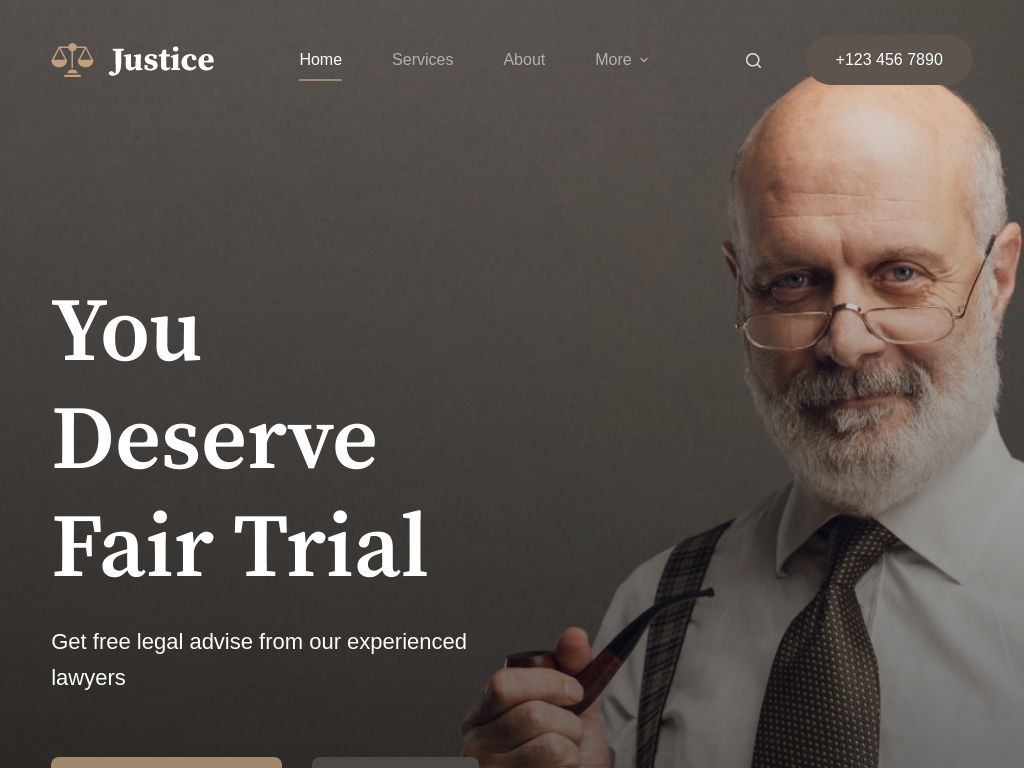Click the scales of justice logo icon
The height and width of the screenshot is (768, 1024).
coord(72,59)
